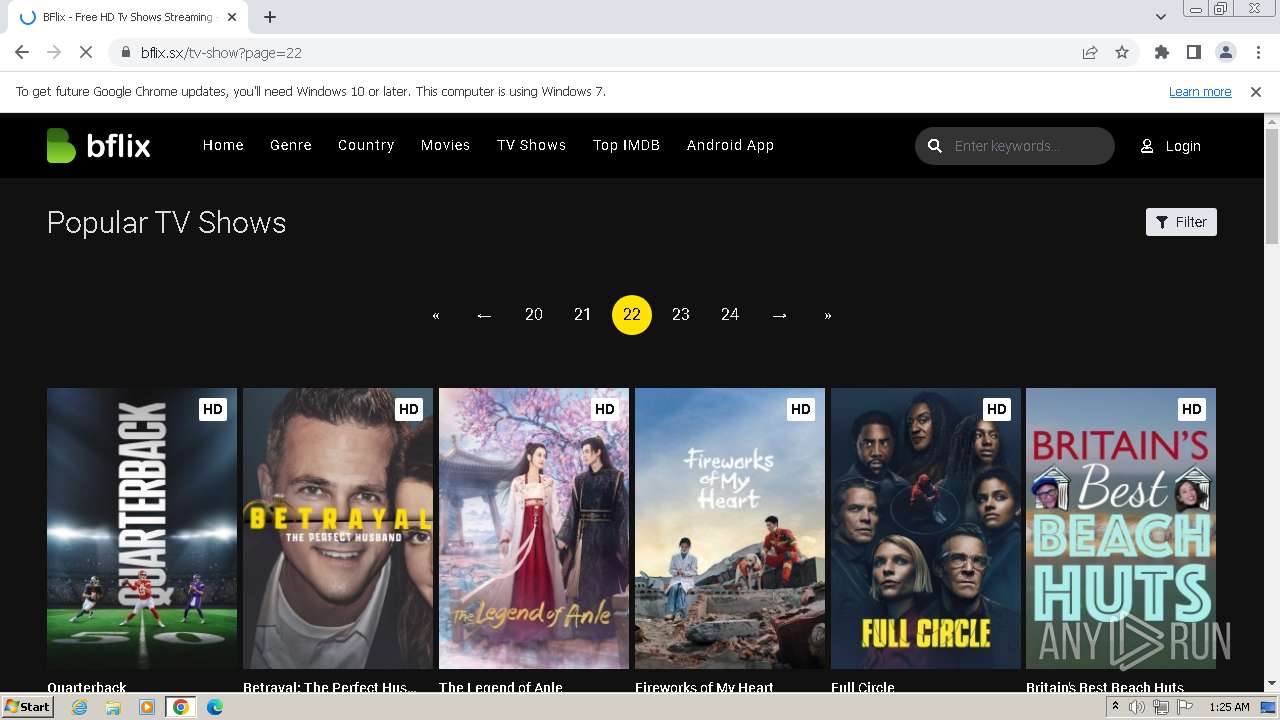
Task: Open Windows Explorer folder from taskbar
Action: click(113, 707)
